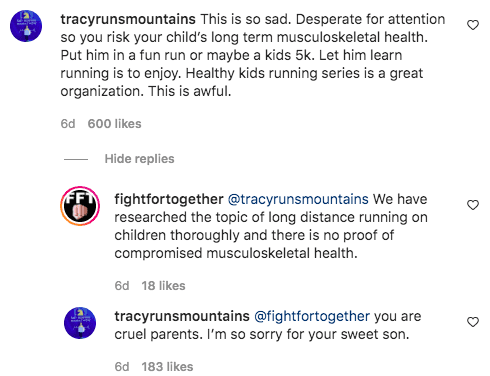The height and width of the screenshot is (376, 490).
Task: Open tracyrunsmountains' avatar on the last reply
Action: coord(80,323)
